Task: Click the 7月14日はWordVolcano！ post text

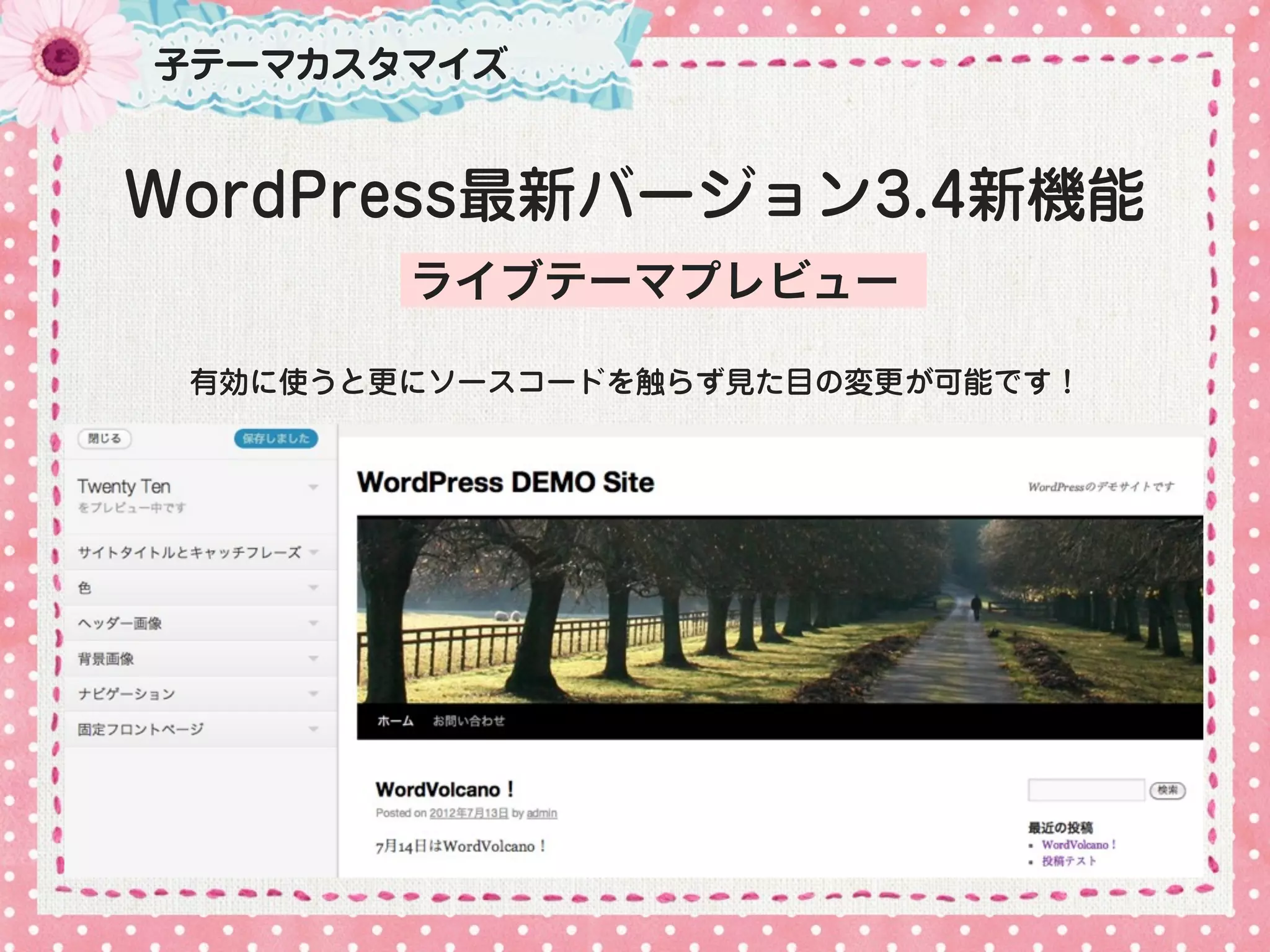Action: 461,847
